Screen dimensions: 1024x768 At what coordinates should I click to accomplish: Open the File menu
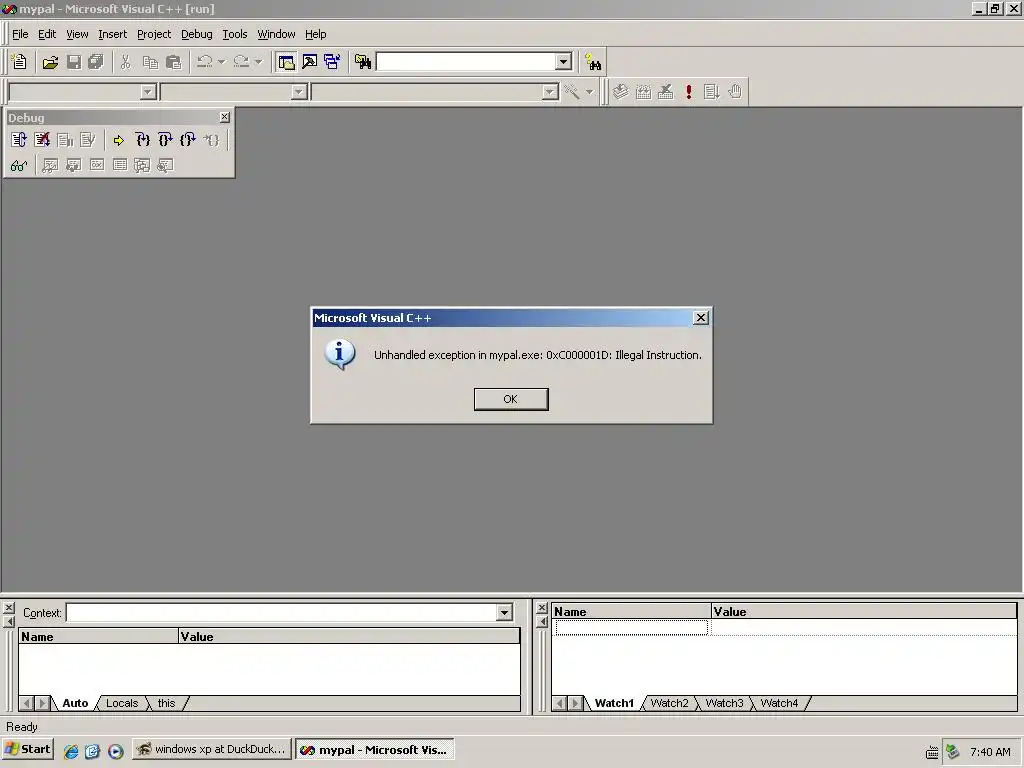tap(20, 34)
